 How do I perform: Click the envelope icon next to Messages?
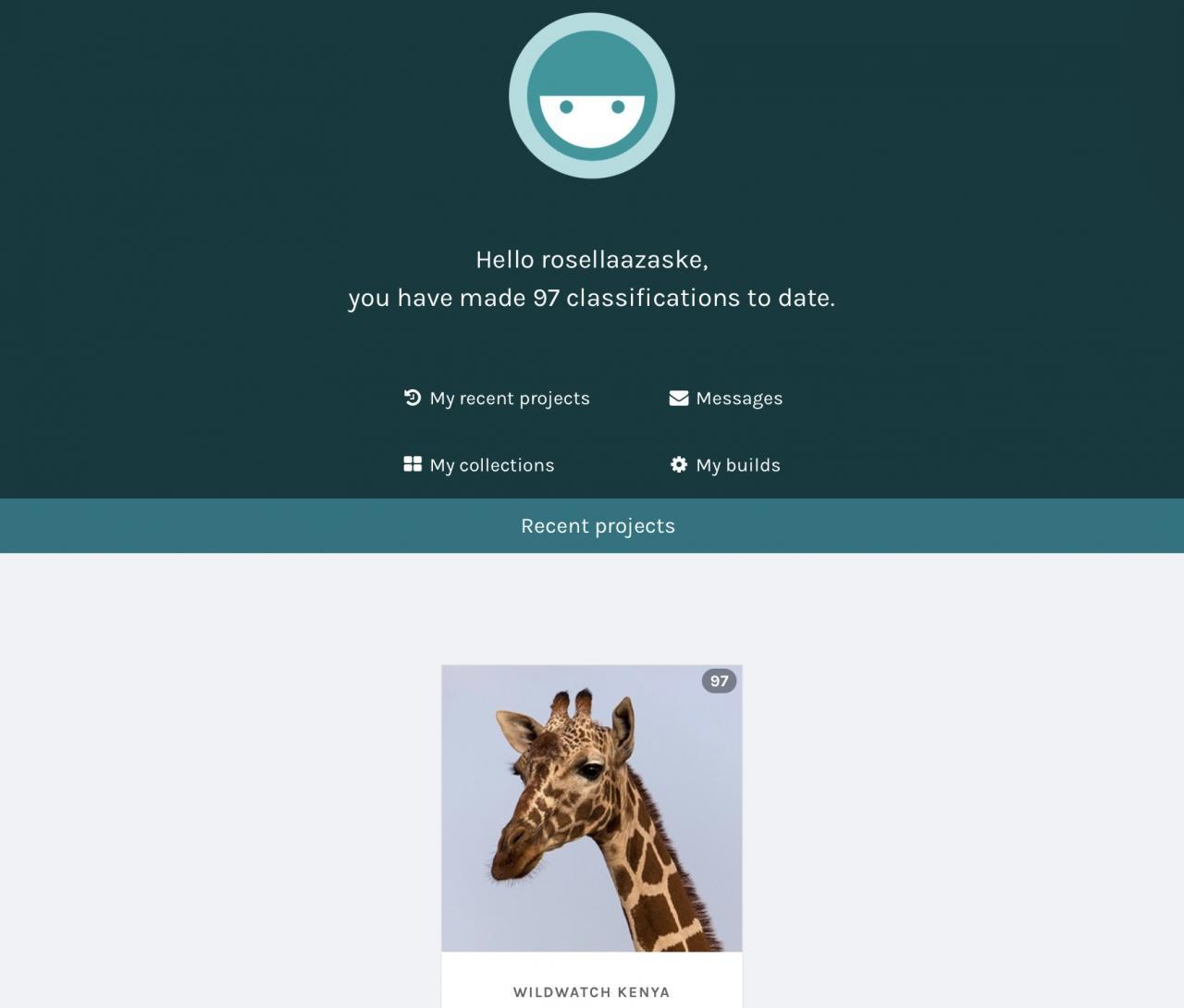pyautogui.click(x=679, y=398)
